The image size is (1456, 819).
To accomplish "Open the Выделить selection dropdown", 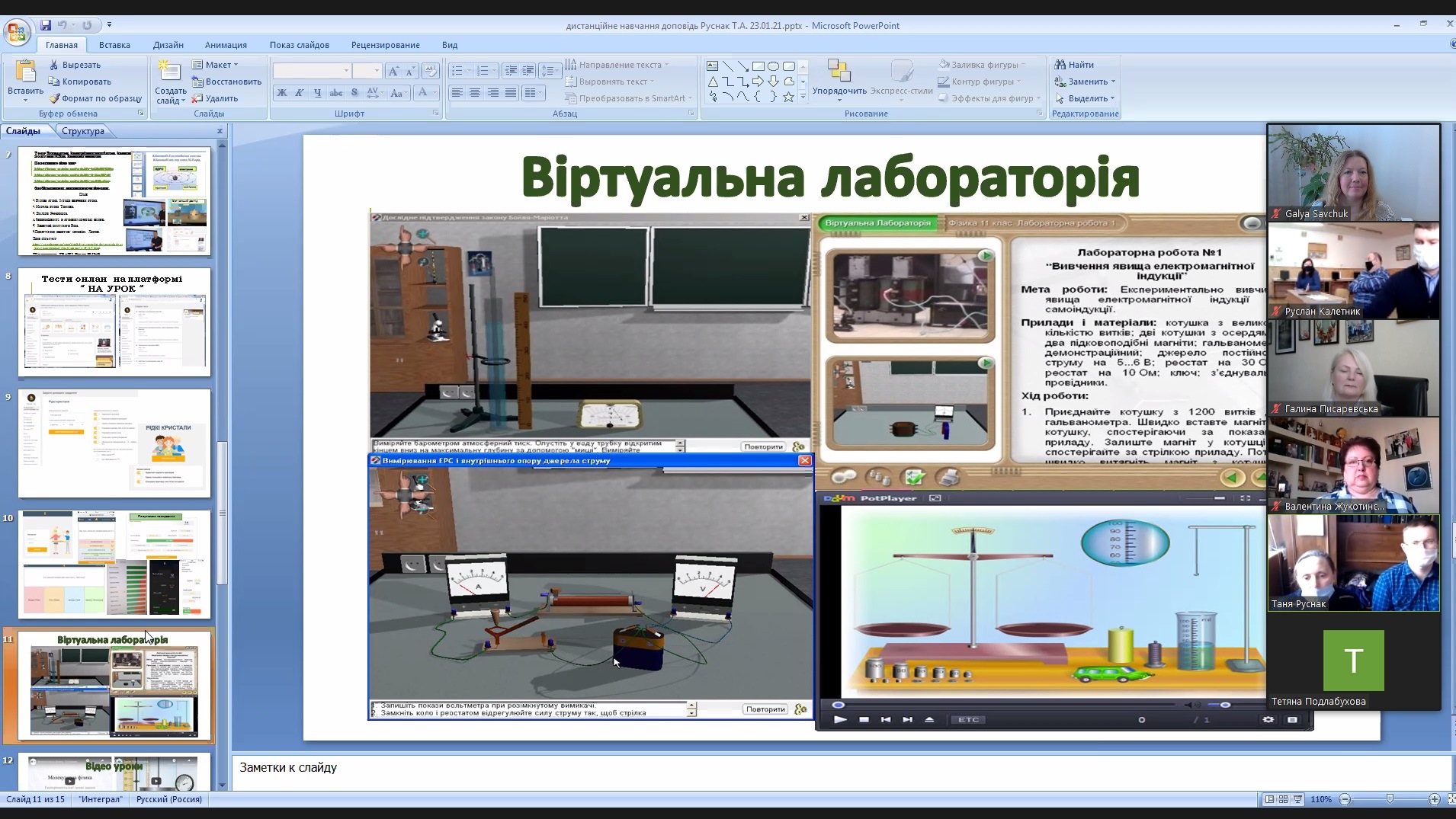I will tap(1085, 98).
